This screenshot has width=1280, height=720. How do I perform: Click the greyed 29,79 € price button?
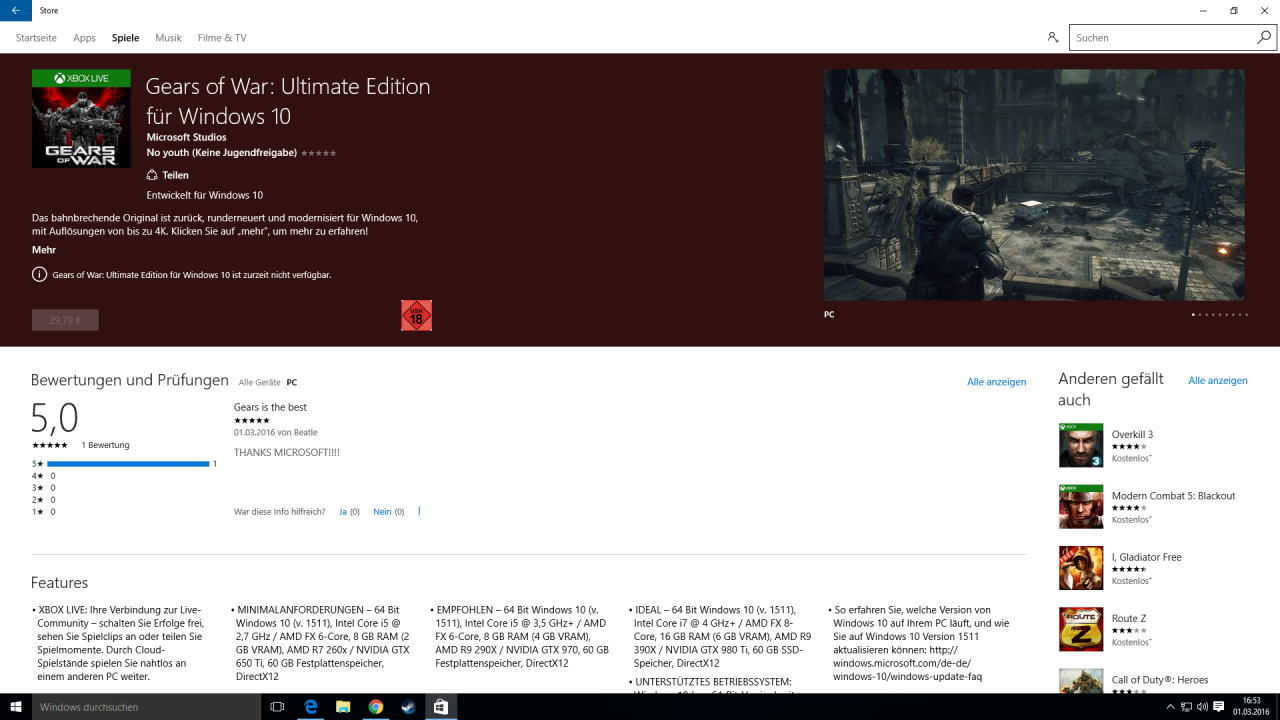65,320
